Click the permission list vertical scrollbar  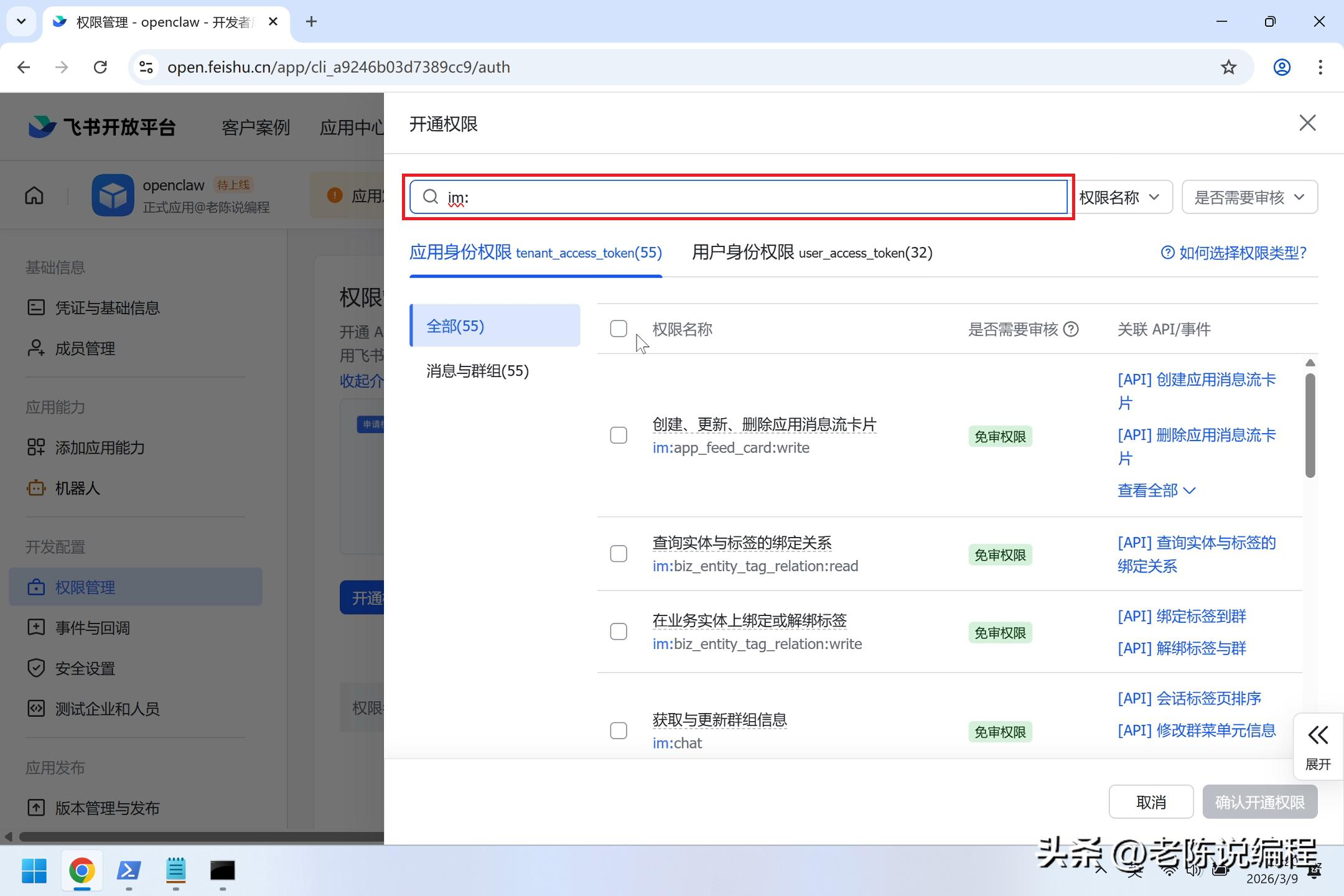1310,426
